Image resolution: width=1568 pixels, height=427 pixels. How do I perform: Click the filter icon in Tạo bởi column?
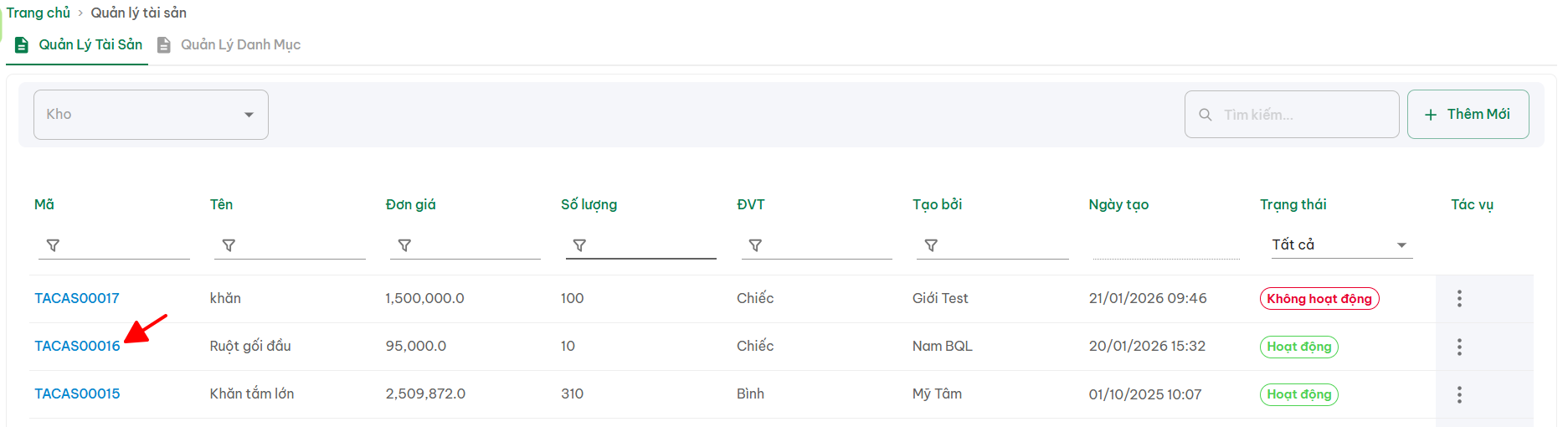click(x=931, y=245)
